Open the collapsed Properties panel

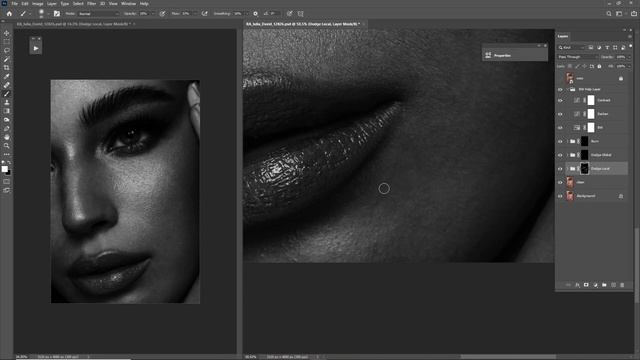[515, 55]
